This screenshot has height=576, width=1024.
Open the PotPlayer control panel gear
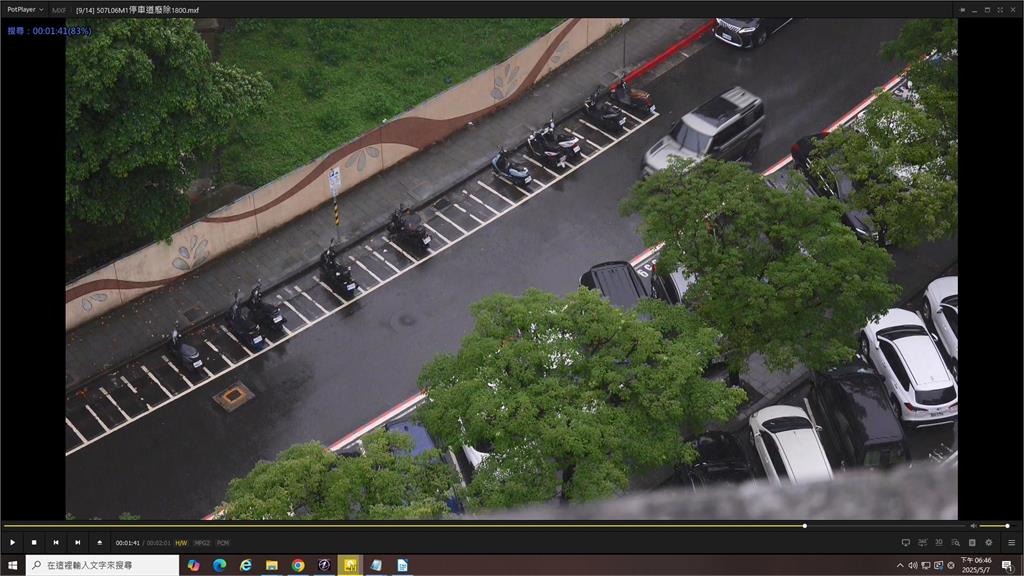988,542
